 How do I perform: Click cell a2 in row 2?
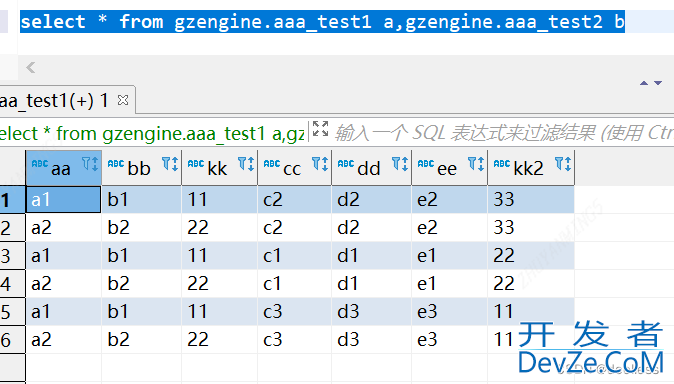point(64,227)
